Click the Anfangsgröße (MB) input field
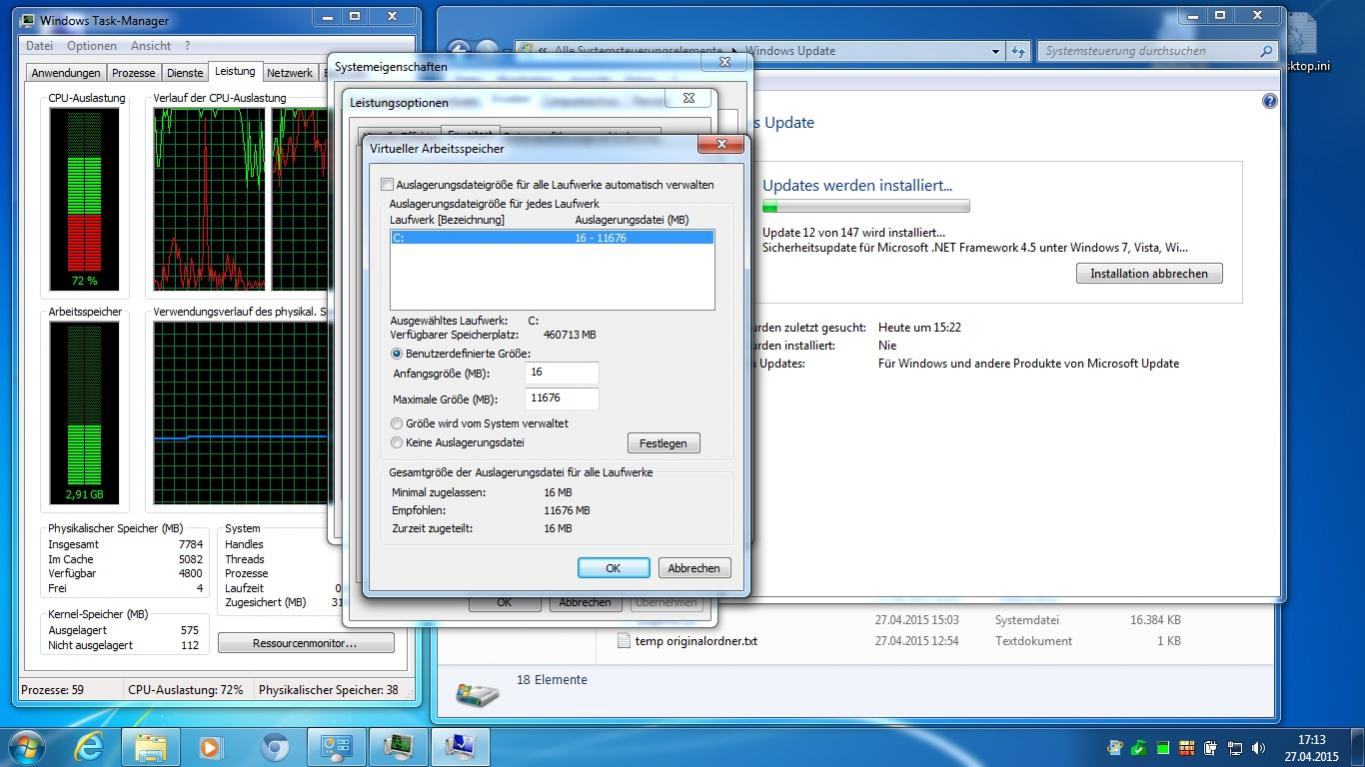The image size is (1365, 767). click(x=562, y=373)
